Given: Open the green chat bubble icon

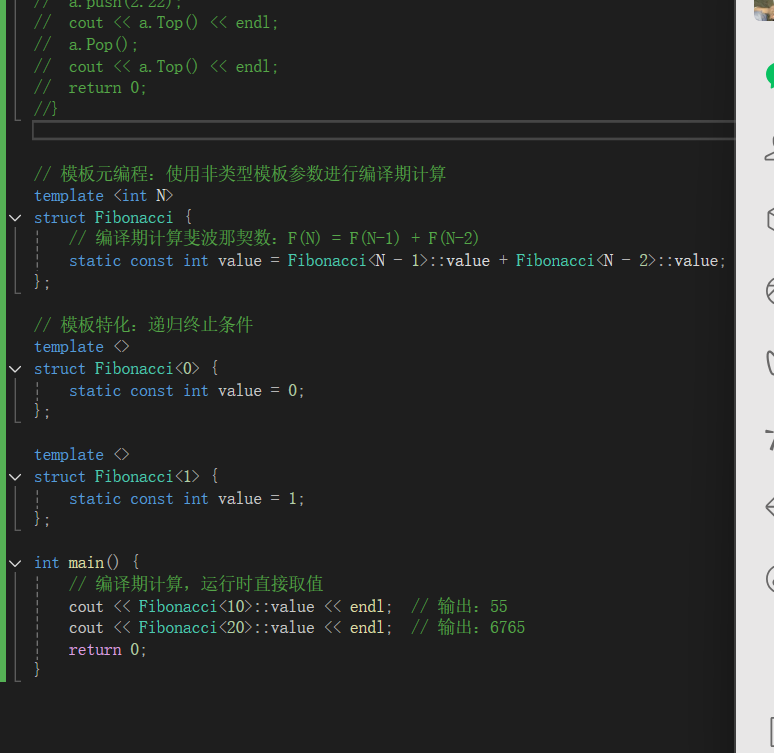Looking at the screenshot, I should pos(769,76).
